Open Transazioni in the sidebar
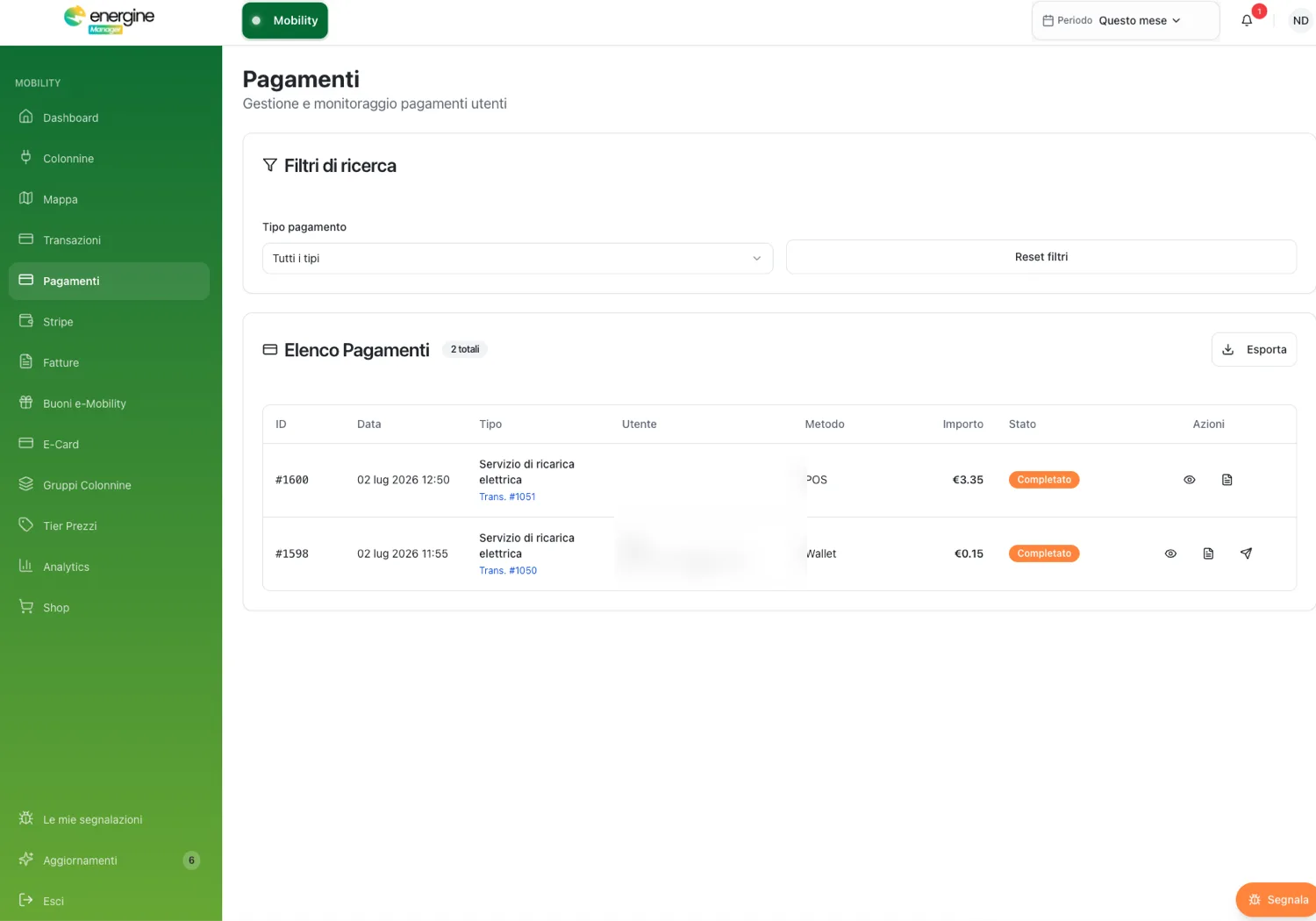This screenshot has height=921, width=1316. [x=109, y=240]
